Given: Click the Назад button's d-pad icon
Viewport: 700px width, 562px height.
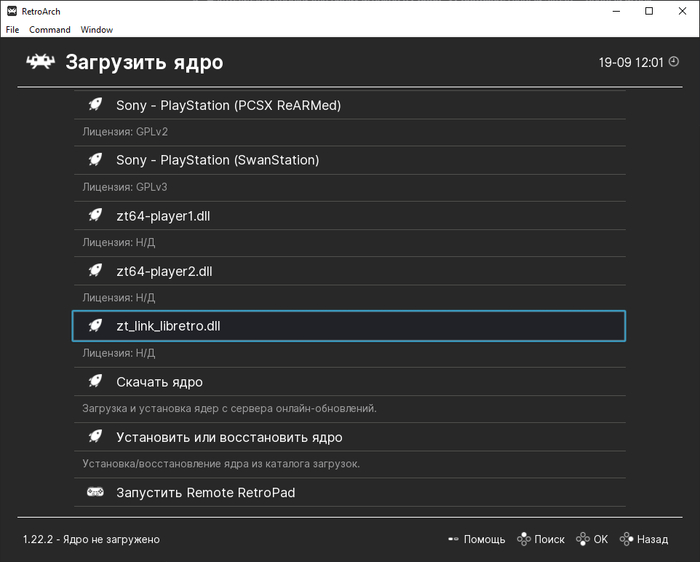Looking at the screenshot, I should pyautogui.click(x=626, y=539).
